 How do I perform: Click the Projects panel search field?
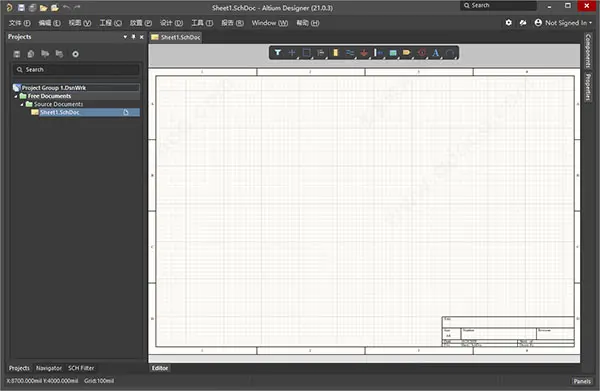coord(76,70)
